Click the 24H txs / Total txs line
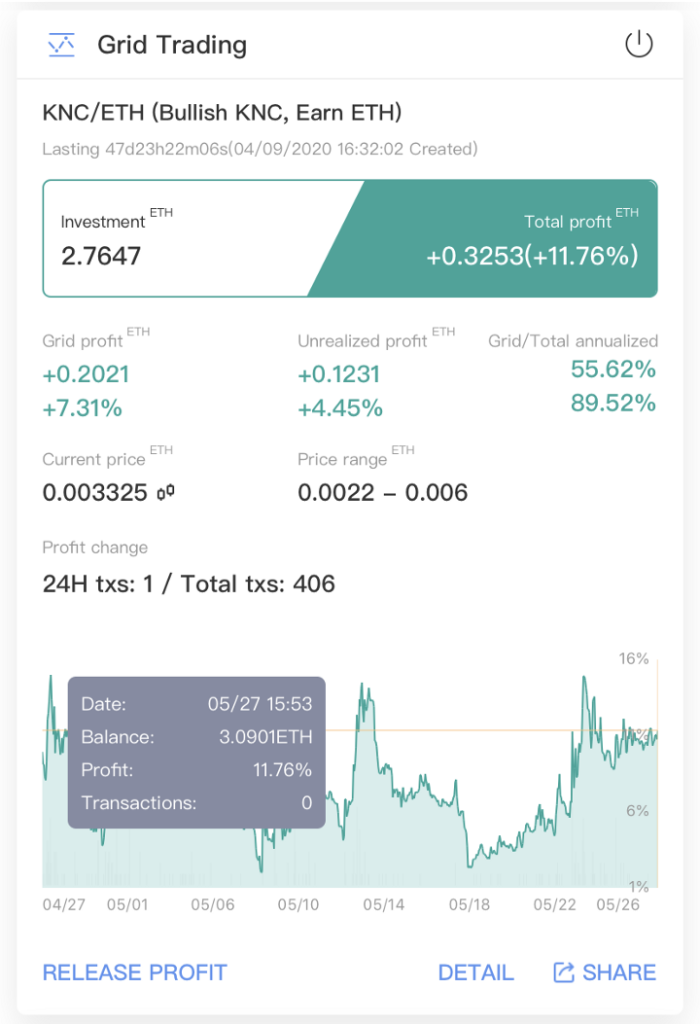700x1024 pixels. pyautogui.click(x=189, y=583)
